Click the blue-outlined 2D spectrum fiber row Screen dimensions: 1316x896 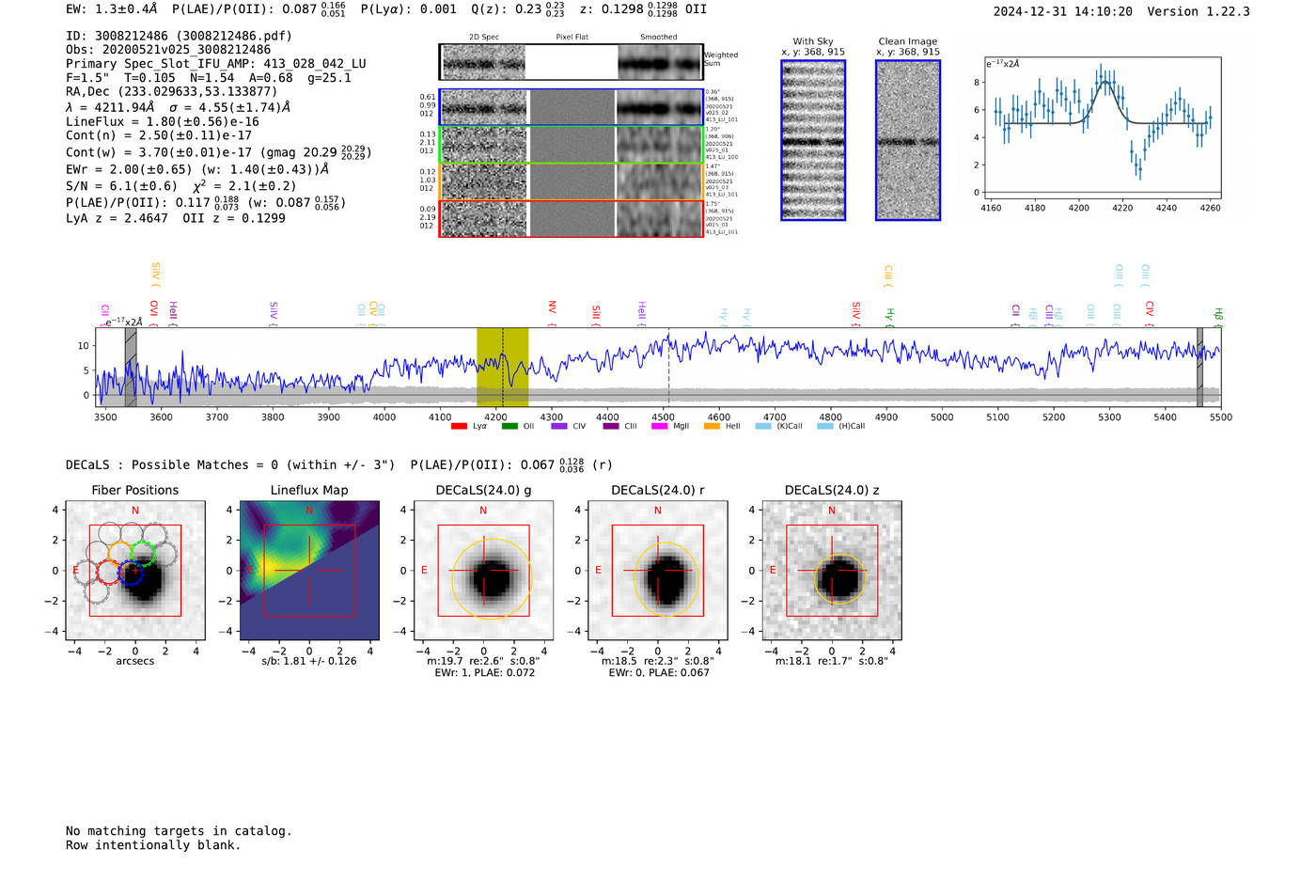click(572, 107)
